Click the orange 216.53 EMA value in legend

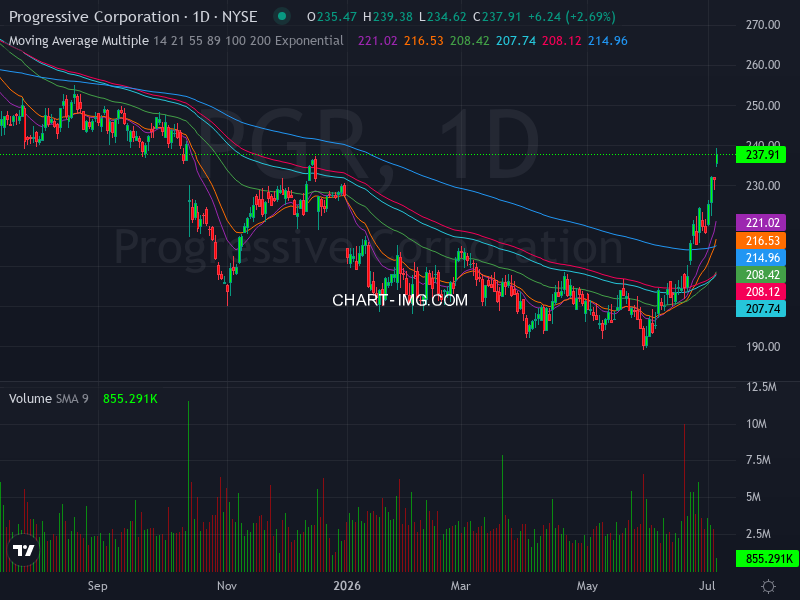point(423,41)
